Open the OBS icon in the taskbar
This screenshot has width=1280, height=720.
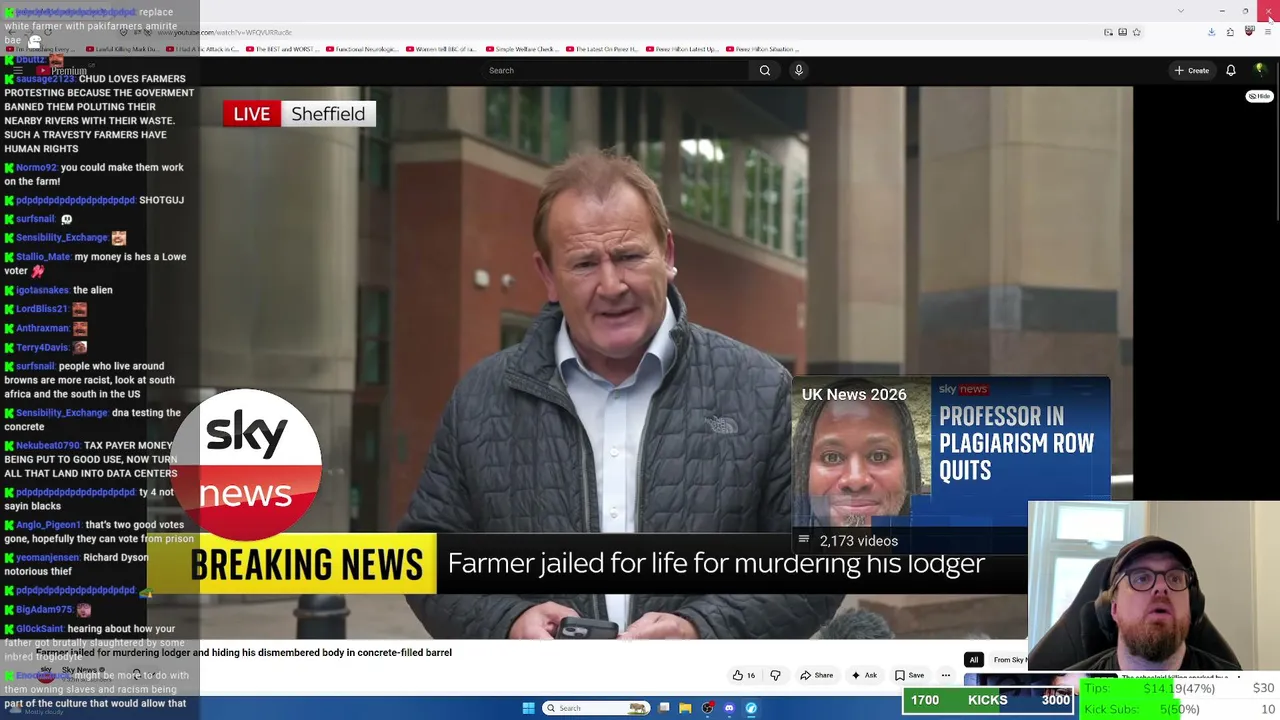click(707, 708)
